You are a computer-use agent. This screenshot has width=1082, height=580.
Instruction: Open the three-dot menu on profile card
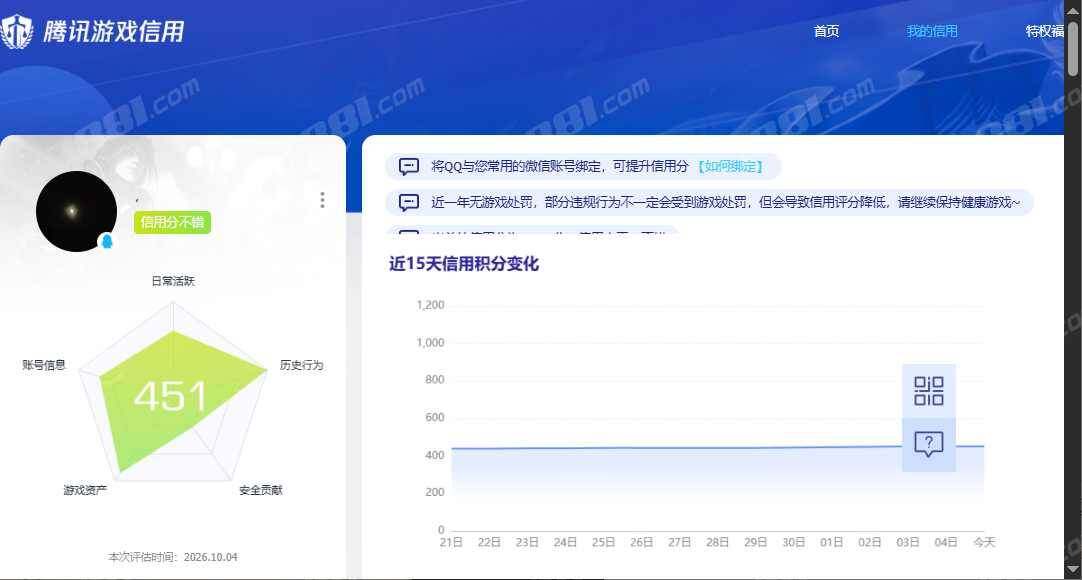(322, 200)
